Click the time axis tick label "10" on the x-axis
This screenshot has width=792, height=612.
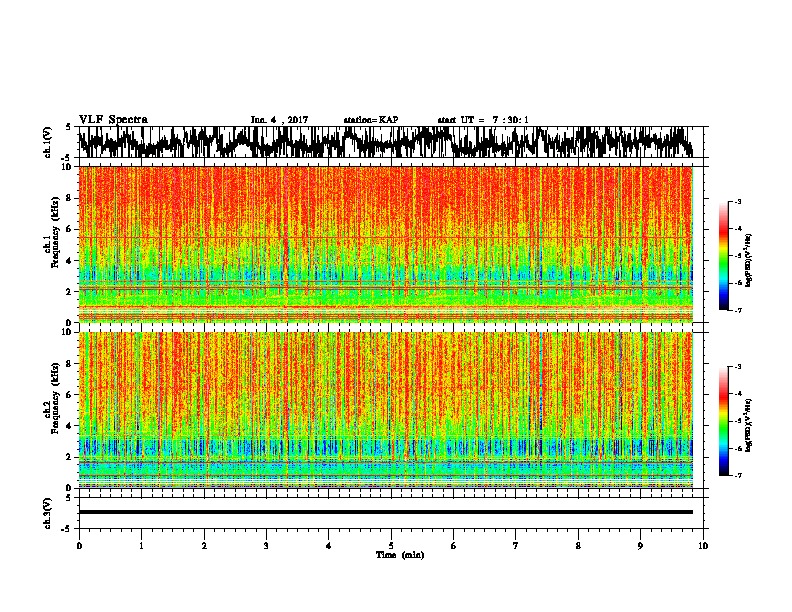(703, 546)
